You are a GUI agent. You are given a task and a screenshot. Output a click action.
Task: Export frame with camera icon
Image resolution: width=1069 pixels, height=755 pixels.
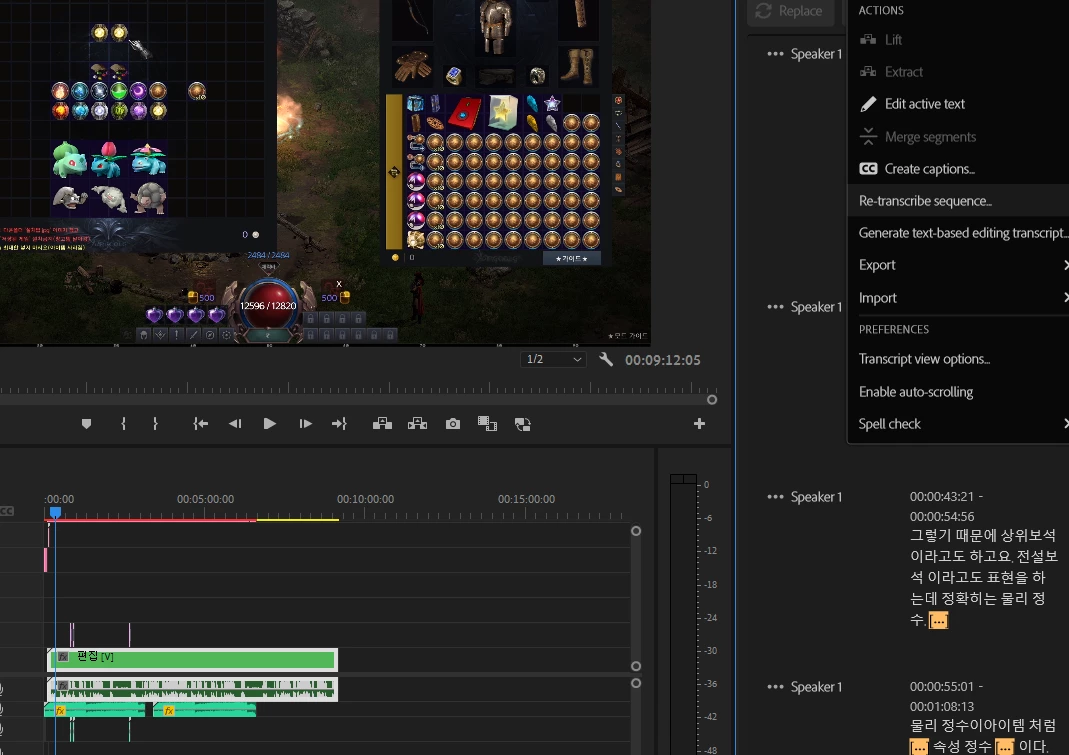click(x=453, y=424)
